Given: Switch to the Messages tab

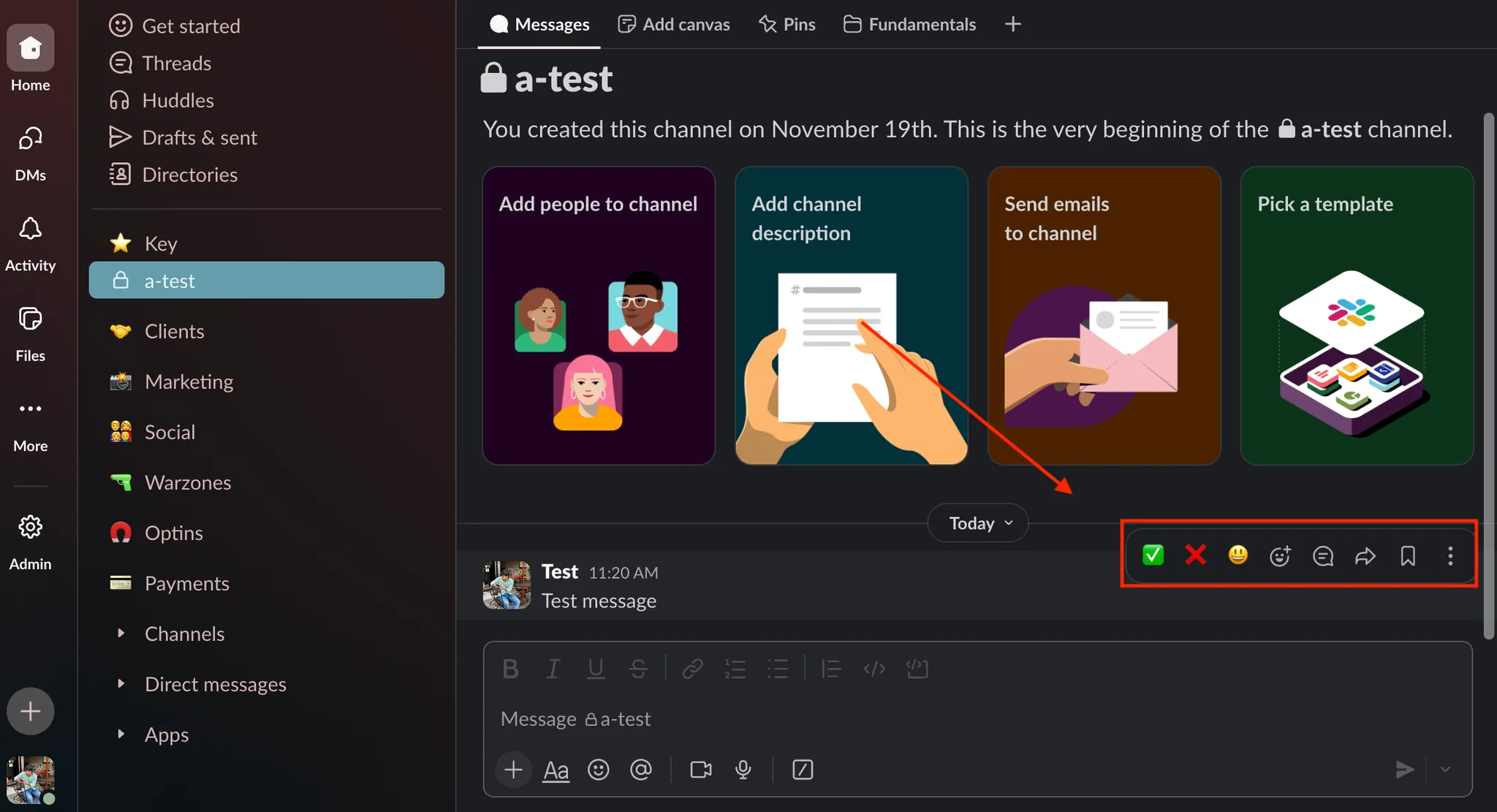Looking at the screenshot, I should (539, 24).
